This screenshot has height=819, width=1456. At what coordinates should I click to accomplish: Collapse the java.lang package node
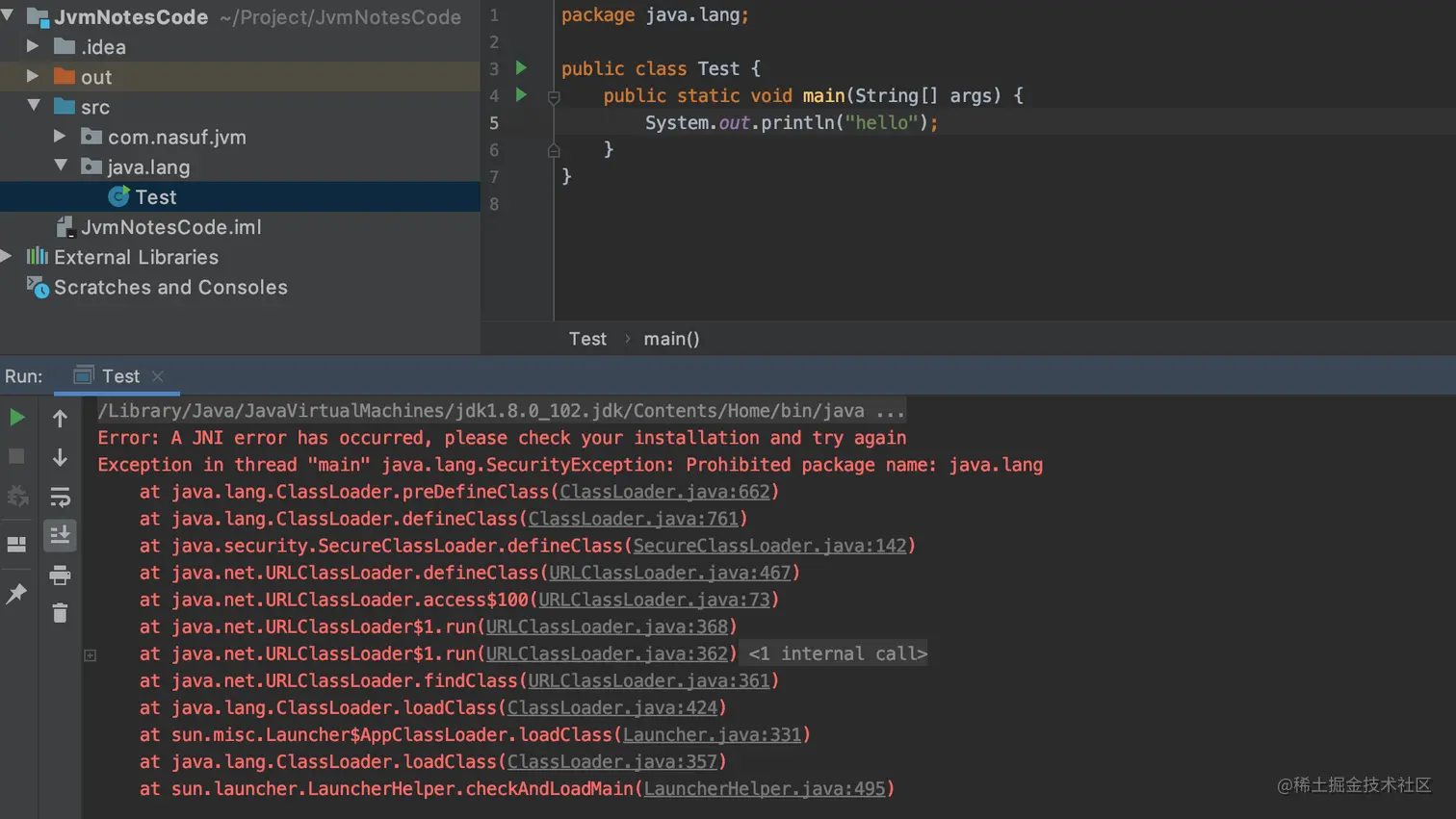(61, 166)
